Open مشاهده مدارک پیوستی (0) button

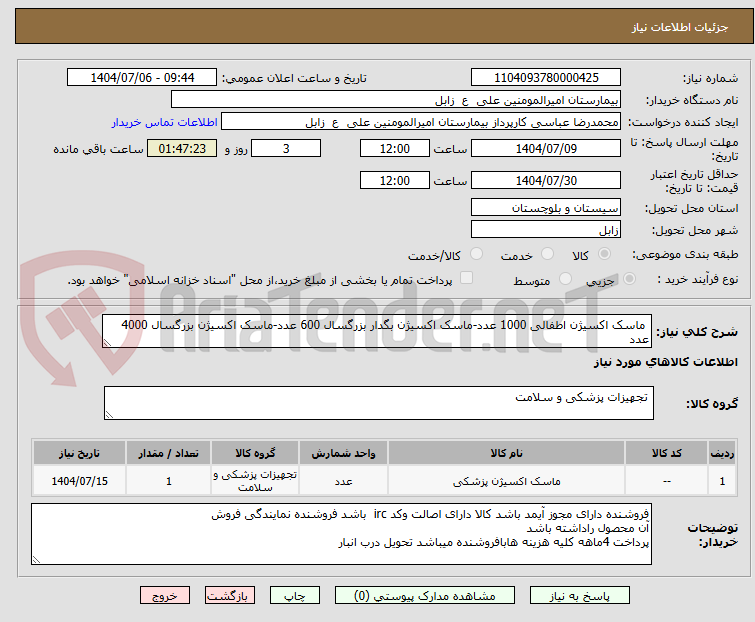click(x=425, y=596)
